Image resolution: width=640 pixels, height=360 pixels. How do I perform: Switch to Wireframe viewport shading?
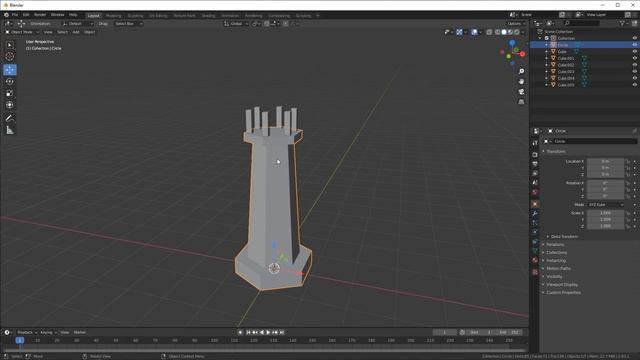click(498, 32)
